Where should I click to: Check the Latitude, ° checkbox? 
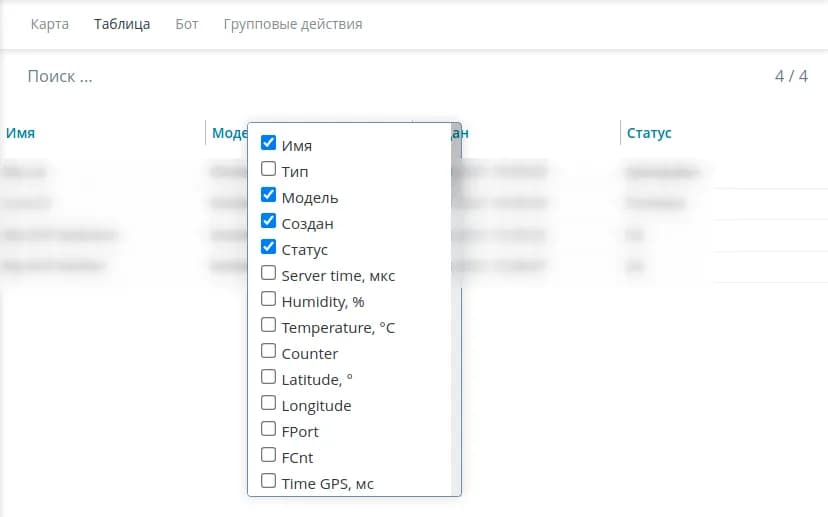click(268, 377)
